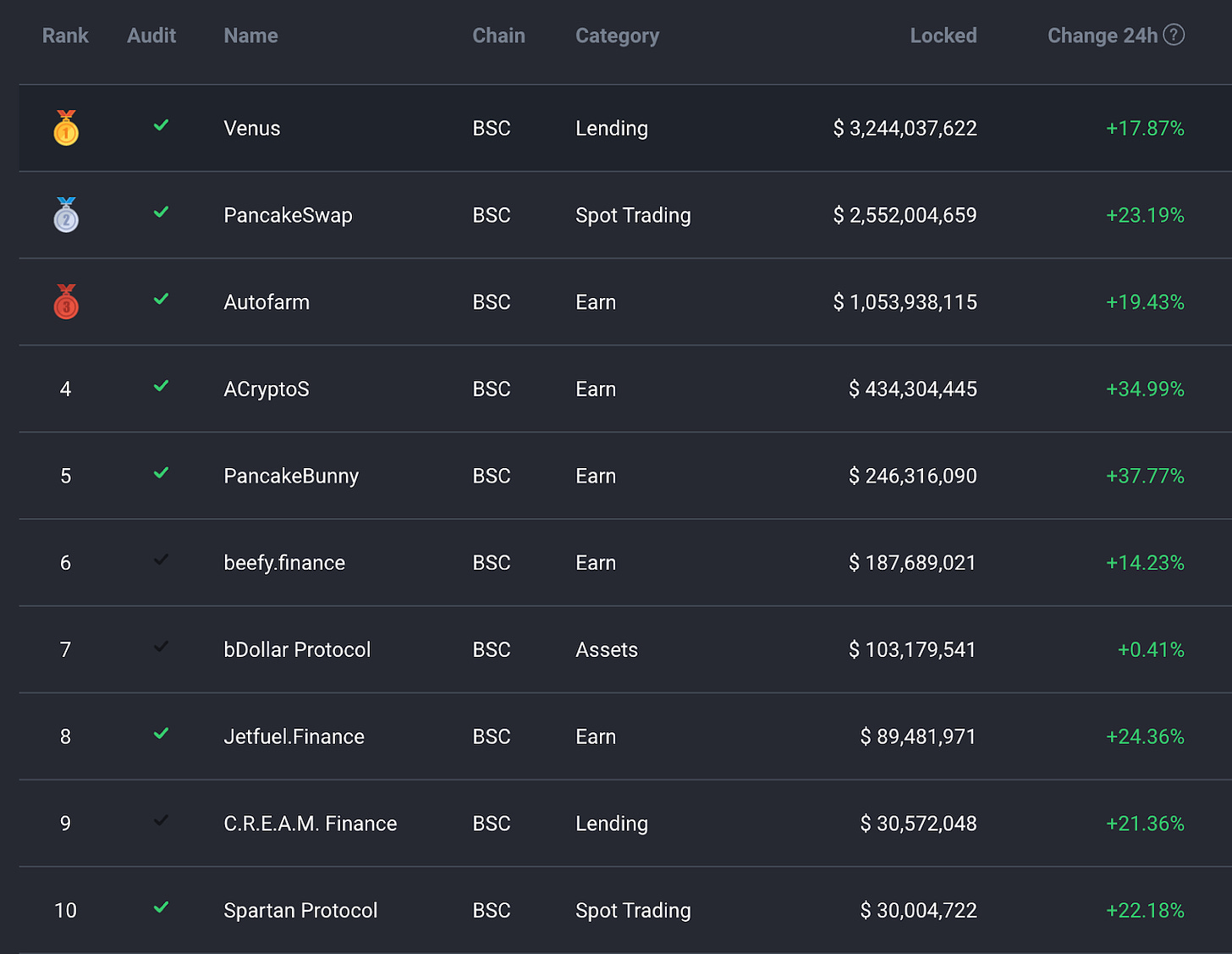
Task: Click the Earn category in the Jetfuel.Finance row
Action: tap(596, 736)
